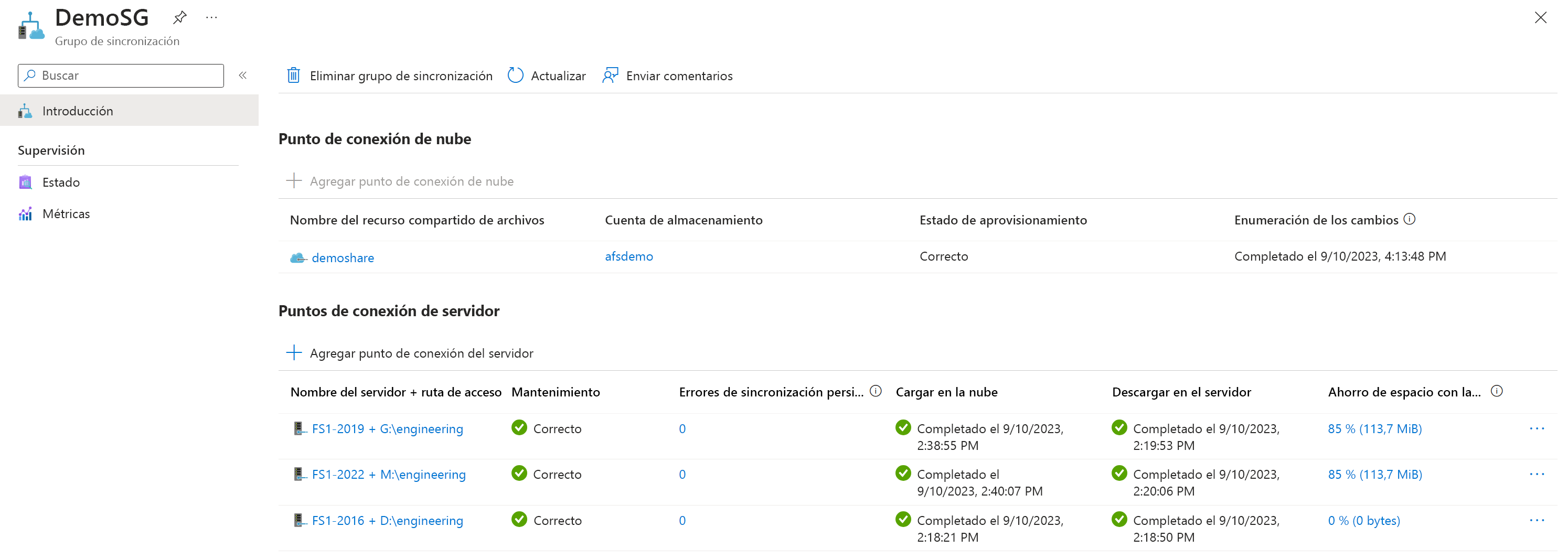
Task: Click the server icon beside FS1-2016
Action: [299, 520]
